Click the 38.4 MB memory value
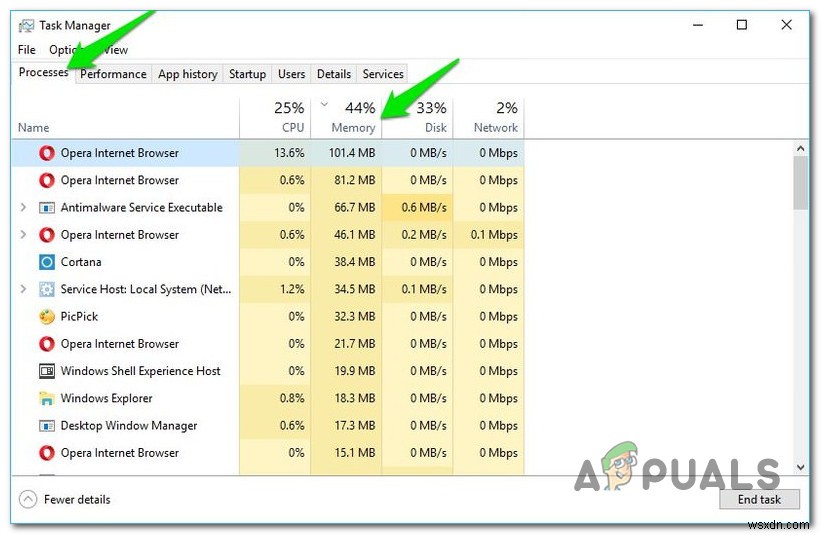 [355, 262]
